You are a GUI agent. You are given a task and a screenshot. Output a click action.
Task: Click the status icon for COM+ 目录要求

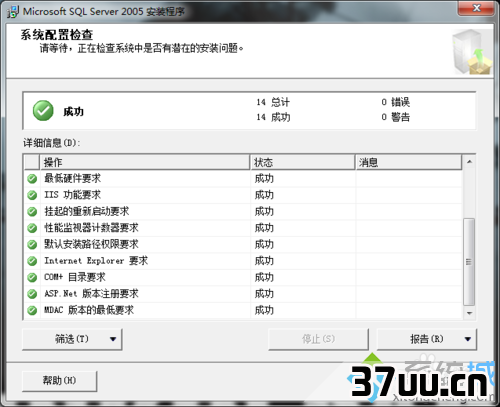(x=32, y=277)
